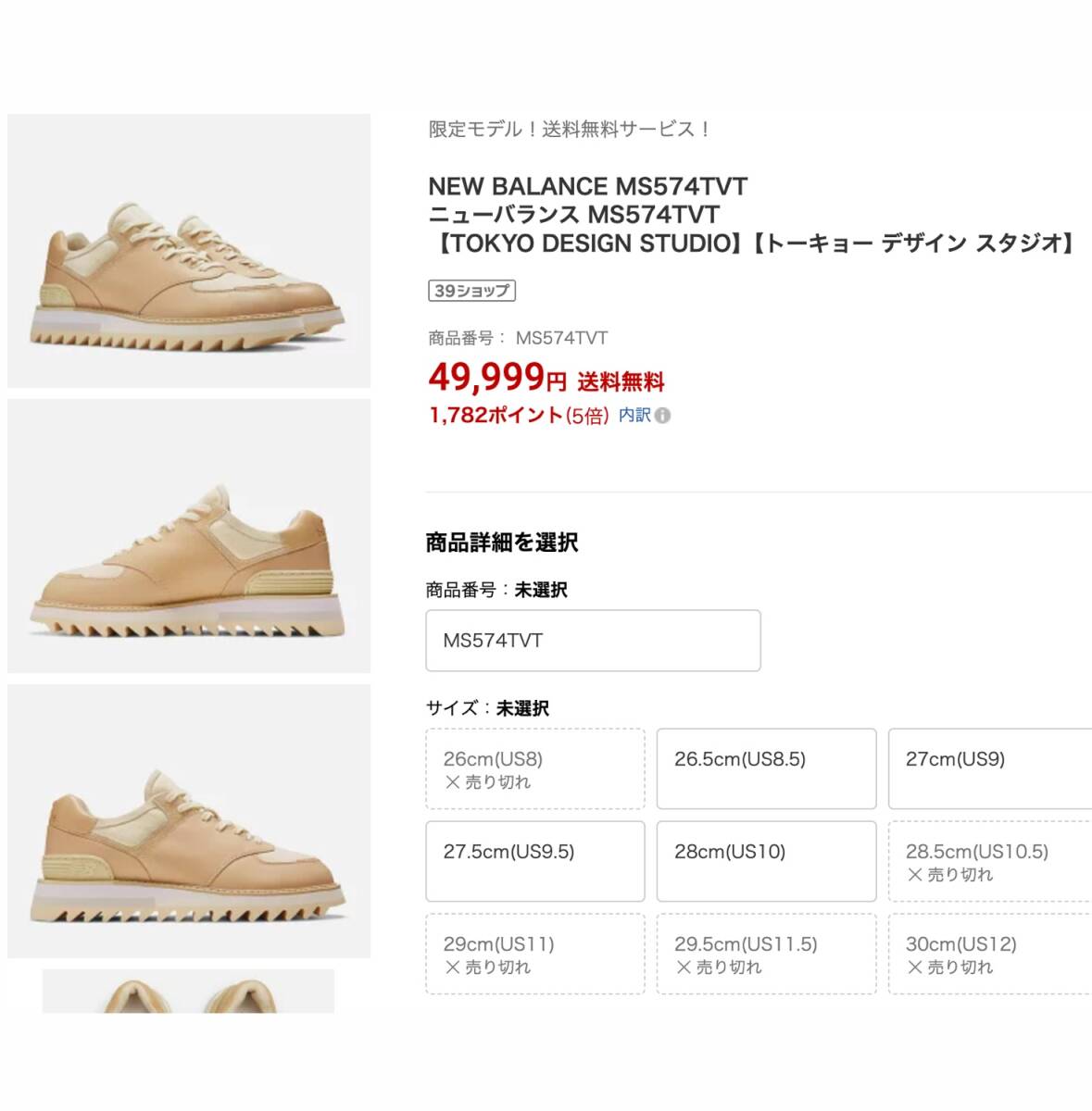The height and width of the screenshot is (1111, 1092).
Task: View the second side-profile shoe thumbnail
Action: tap(189, 536)
